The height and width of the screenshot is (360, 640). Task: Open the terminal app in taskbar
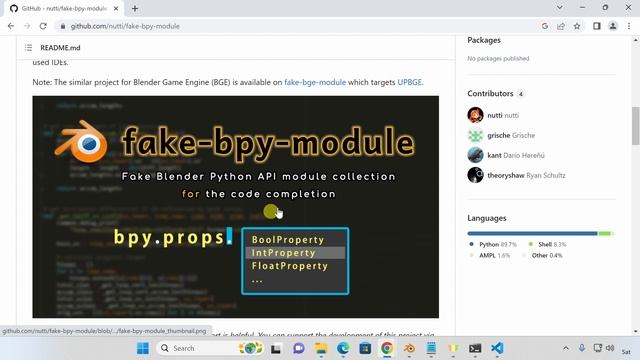click(475, 349)
